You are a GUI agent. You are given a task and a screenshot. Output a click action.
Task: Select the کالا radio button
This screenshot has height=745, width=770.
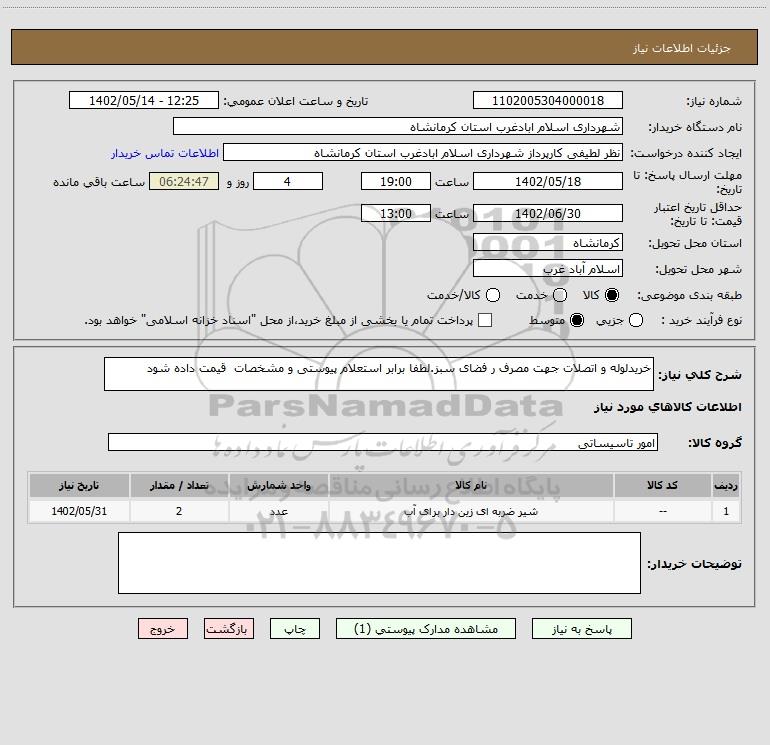click(612, 295)
